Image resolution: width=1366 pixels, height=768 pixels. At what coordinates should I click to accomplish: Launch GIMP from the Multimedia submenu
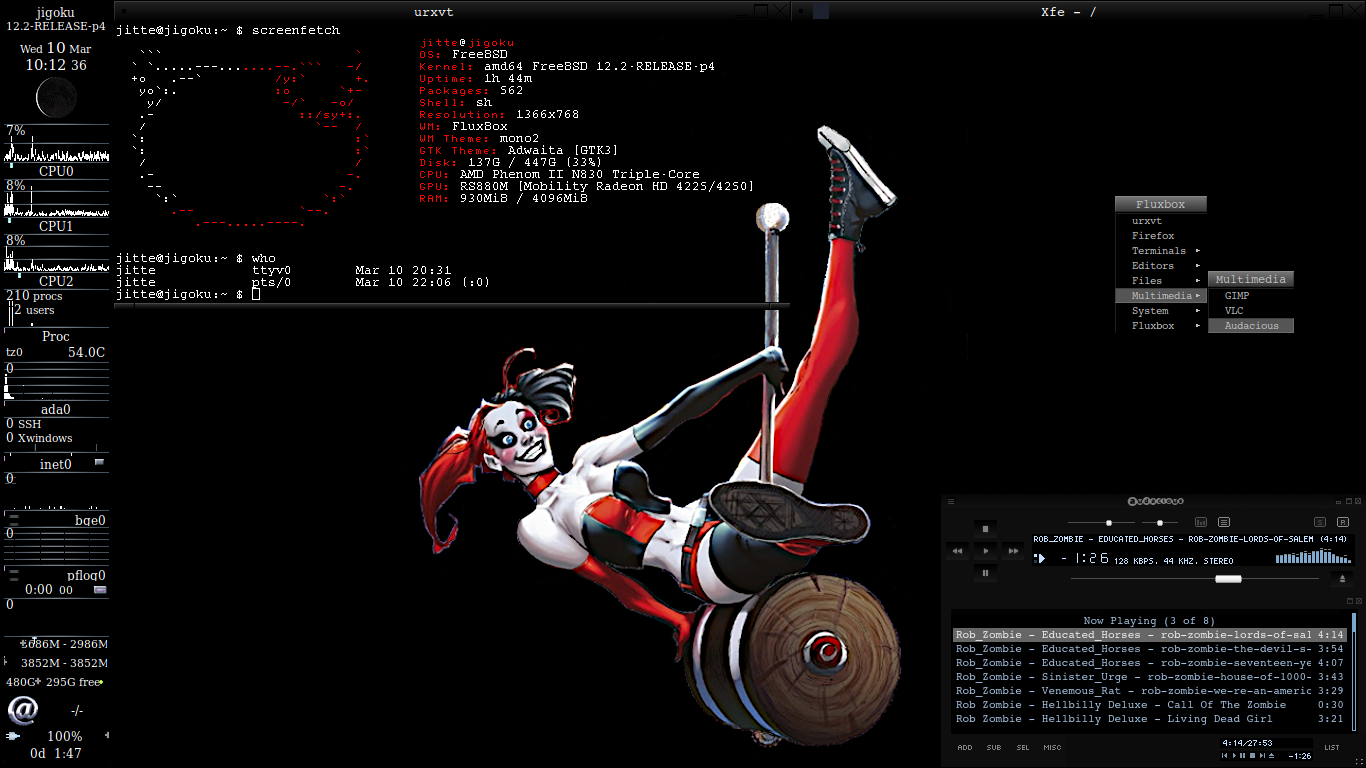(1251, 296)
